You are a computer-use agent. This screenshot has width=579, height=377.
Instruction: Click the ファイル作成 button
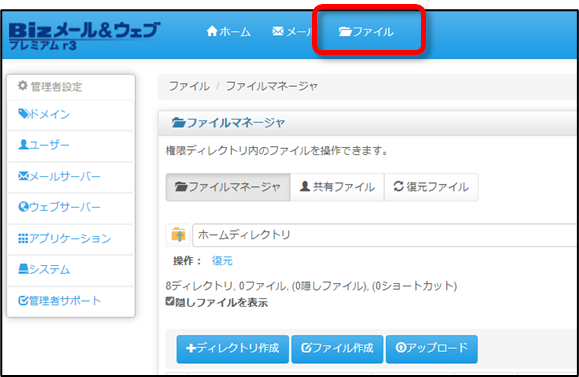(x=337, y=349)
